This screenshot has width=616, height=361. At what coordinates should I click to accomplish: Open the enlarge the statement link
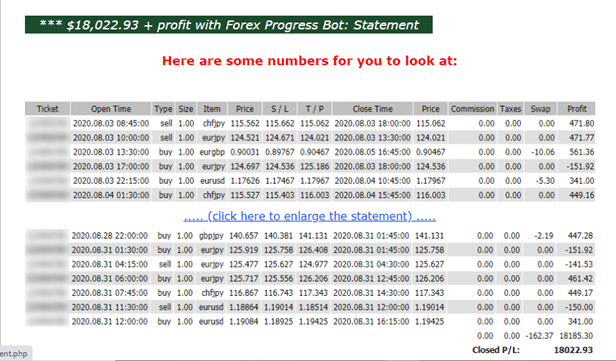tap(310, 216)
